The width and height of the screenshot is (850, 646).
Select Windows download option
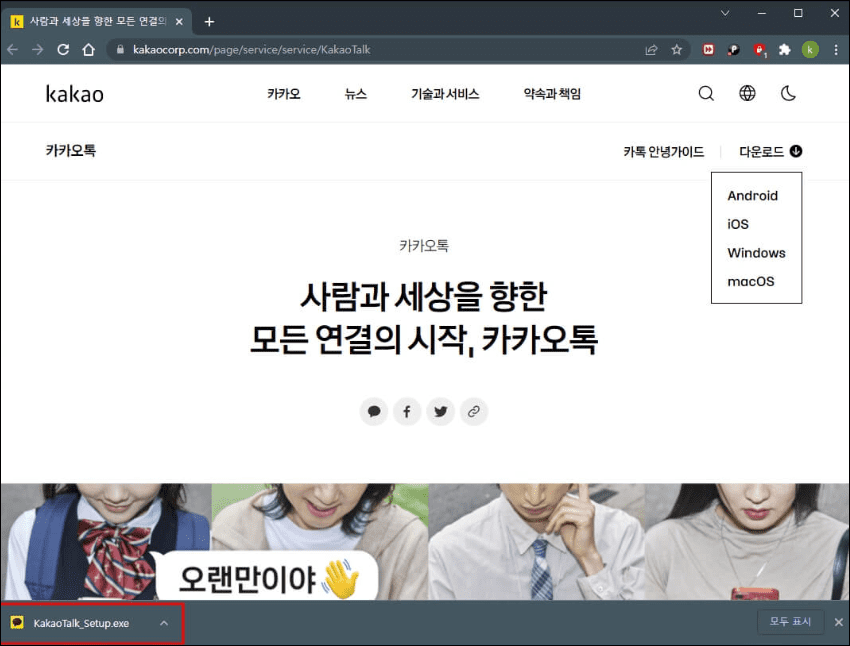[756, 253]
